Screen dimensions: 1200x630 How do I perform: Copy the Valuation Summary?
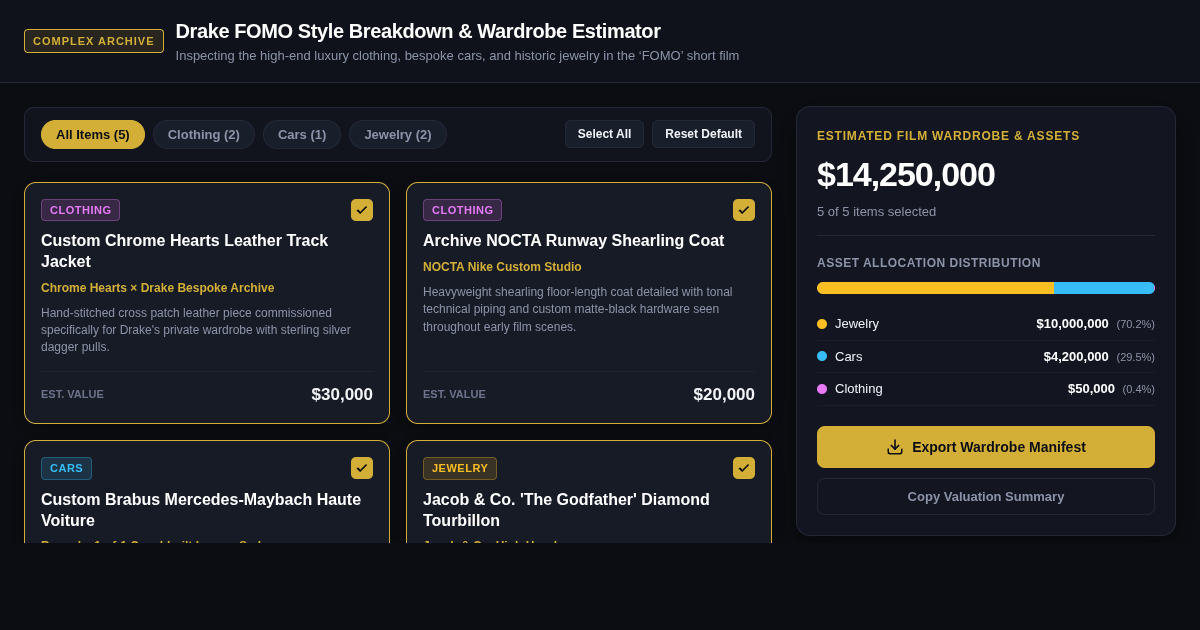coord(986,496)
